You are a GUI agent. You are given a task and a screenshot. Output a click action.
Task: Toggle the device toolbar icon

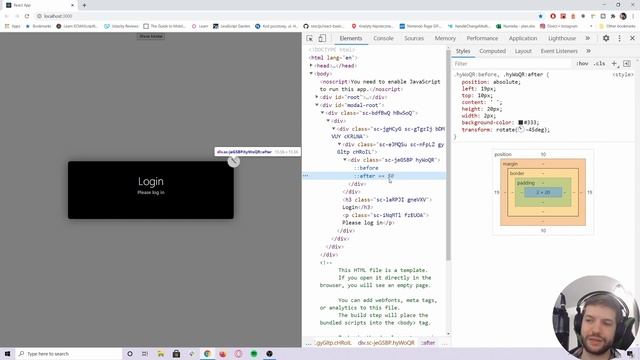pos(322,38)
